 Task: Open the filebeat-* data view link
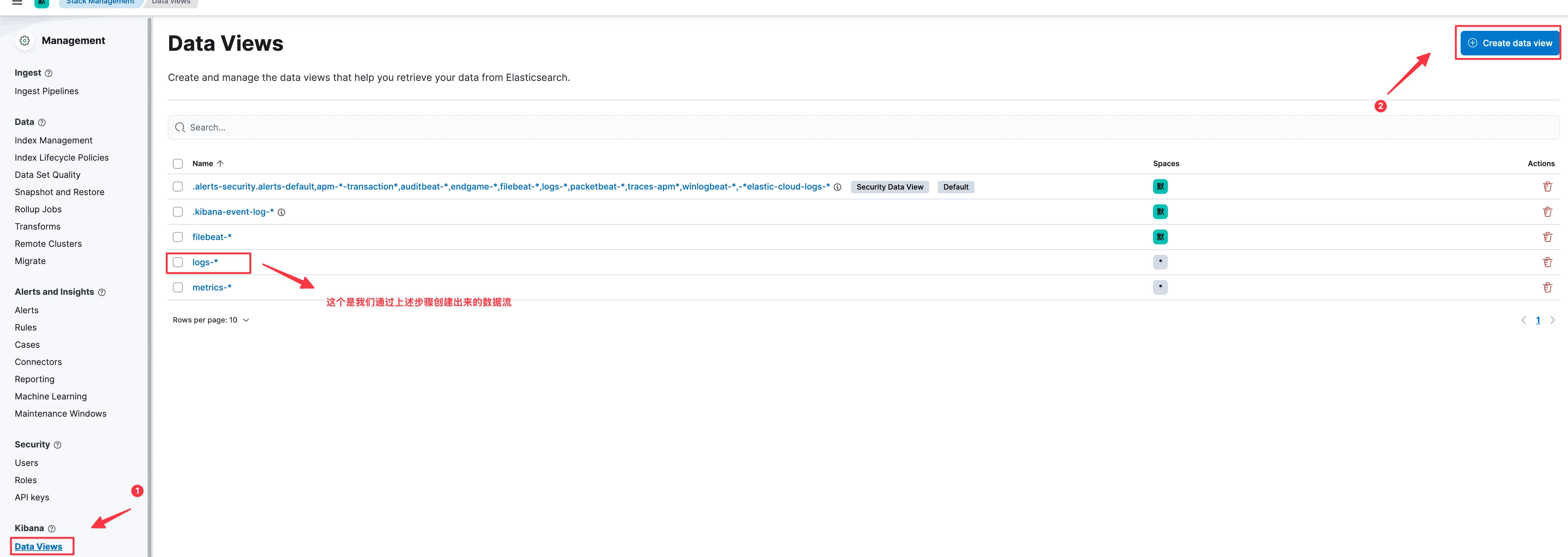pos(211,237)
